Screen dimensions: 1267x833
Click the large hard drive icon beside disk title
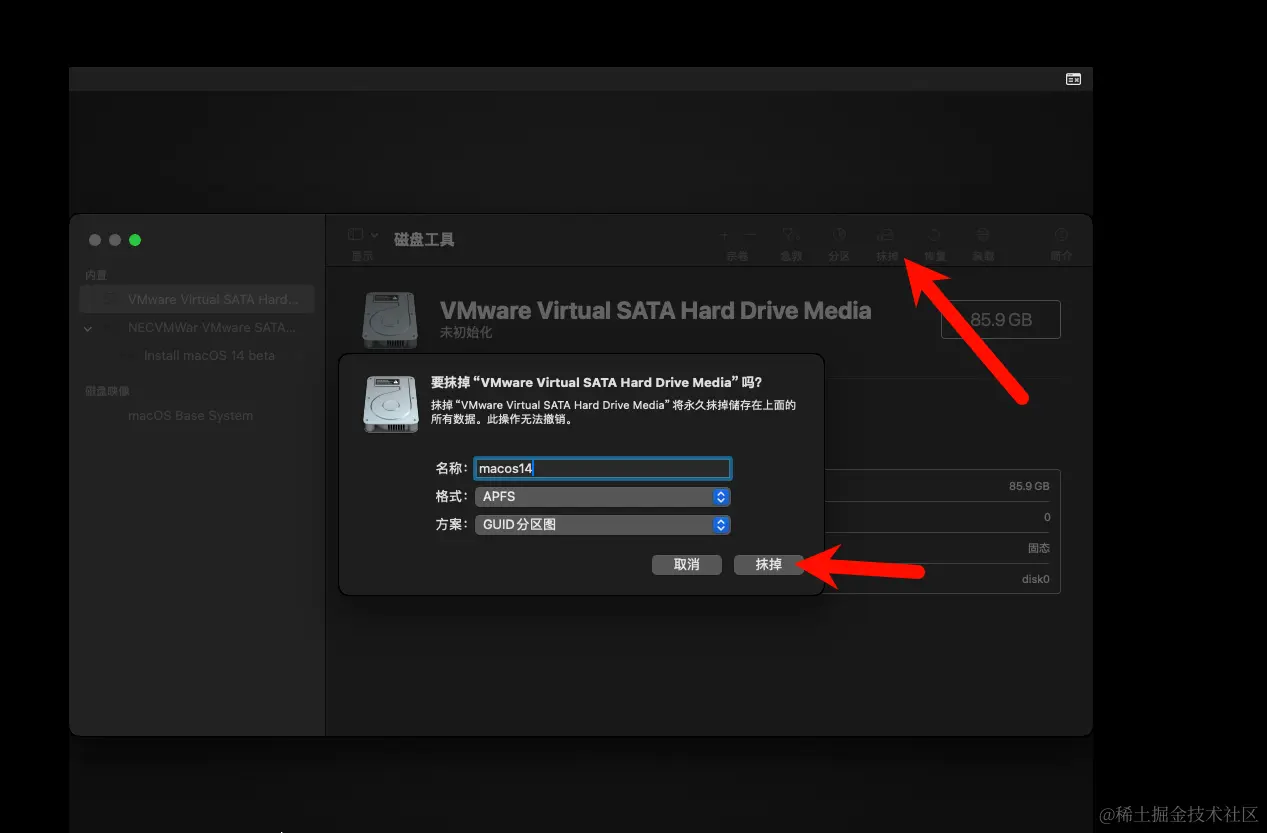pos(389,320)
